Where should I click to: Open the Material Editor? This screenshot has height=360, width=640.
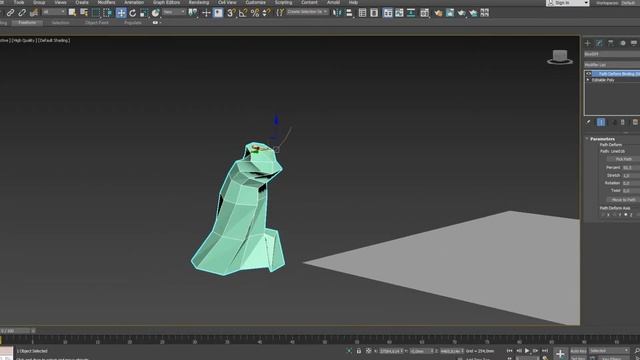(x=424, y=13)
